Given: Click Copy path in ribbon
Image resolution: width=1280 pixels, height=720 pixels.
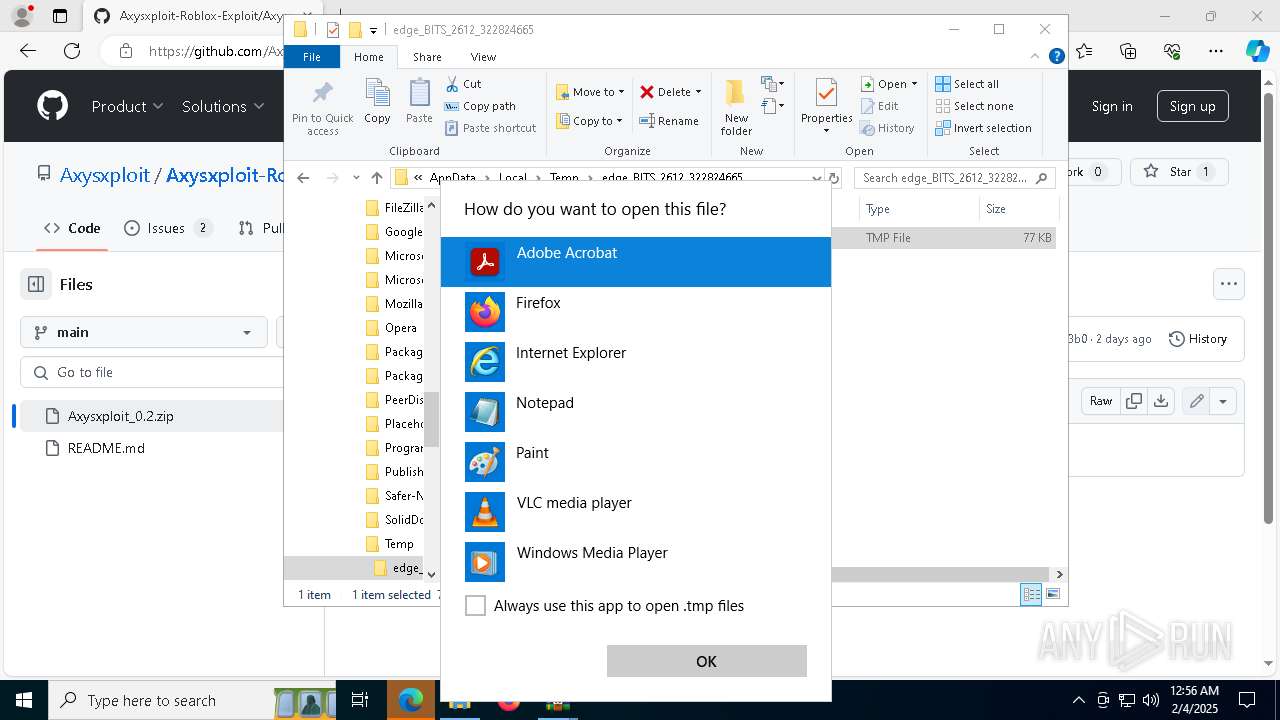Looking at the screenshot, I should (x=480, y=106).
